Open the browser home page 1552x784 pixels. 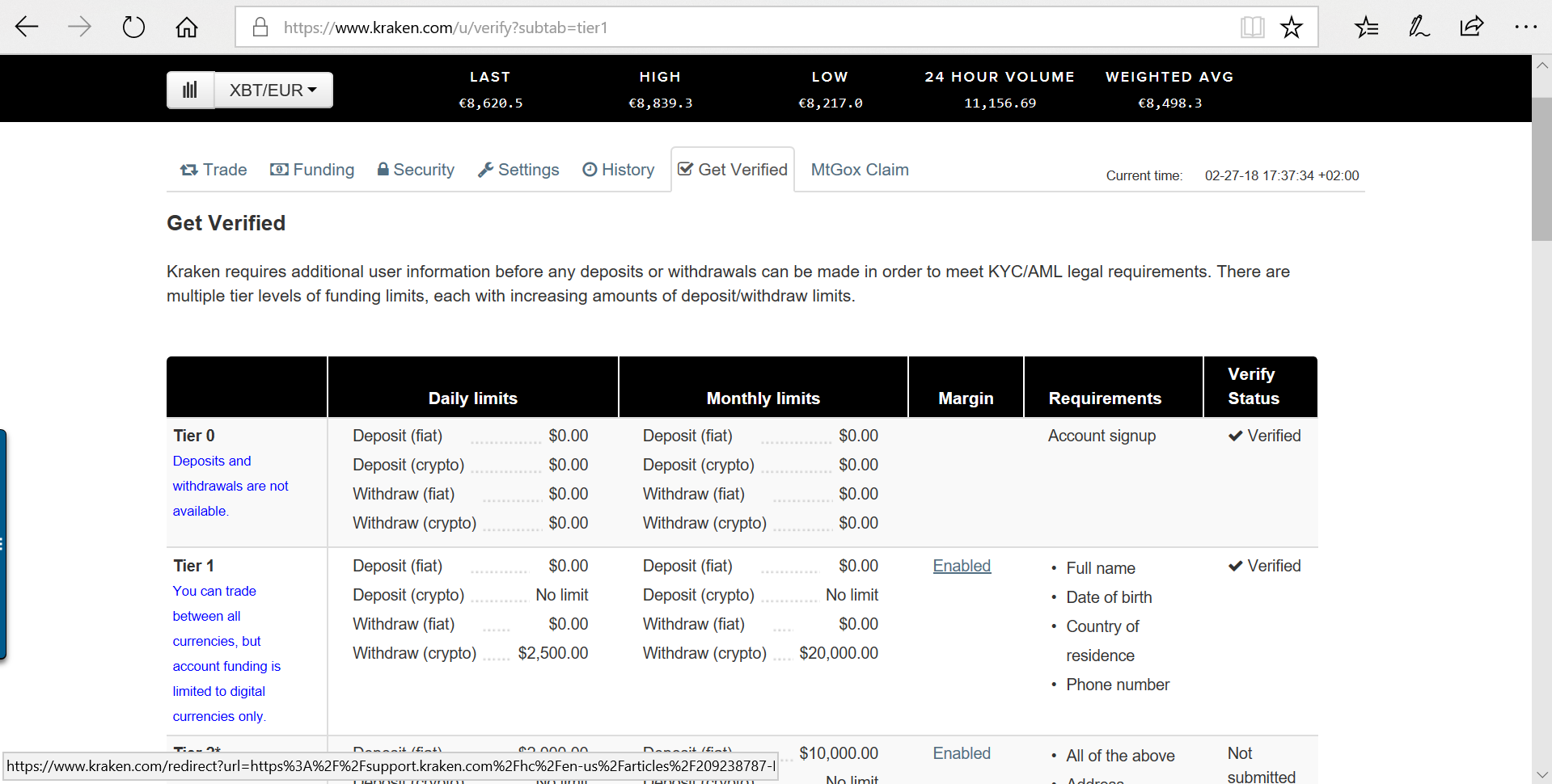(x=187, y=27)
